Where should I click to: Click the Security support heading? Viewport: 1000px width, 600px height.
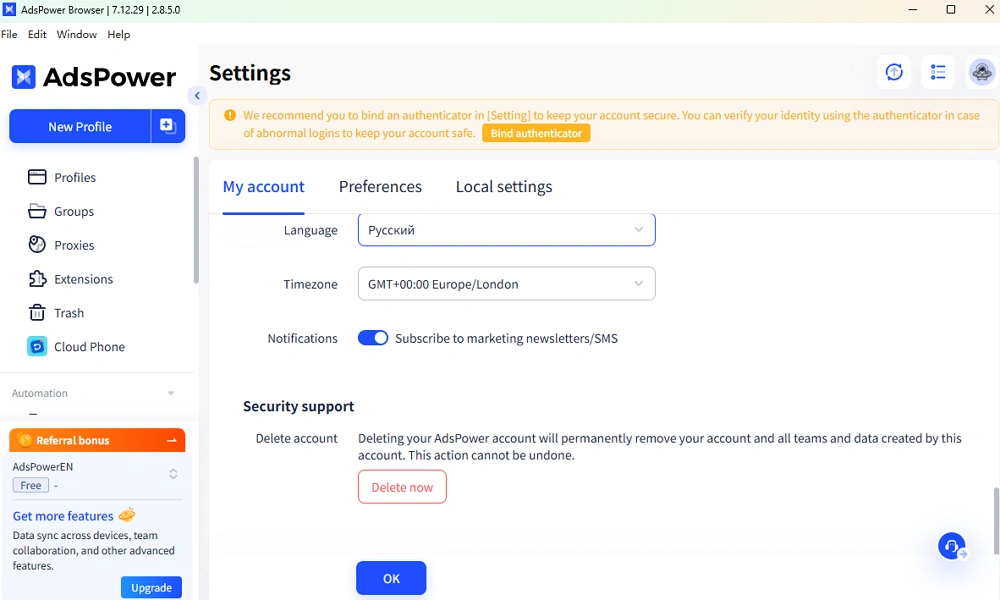coord(298,406)
